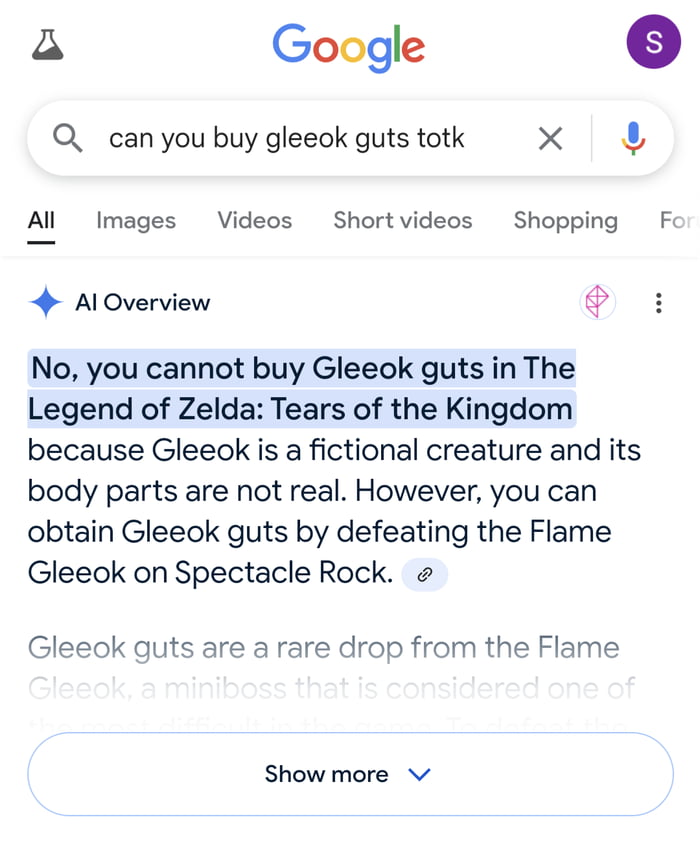Open the Shopping tab
Image resolution: width=700 pixels, height=850 pixels.
(x=565, y=220)
